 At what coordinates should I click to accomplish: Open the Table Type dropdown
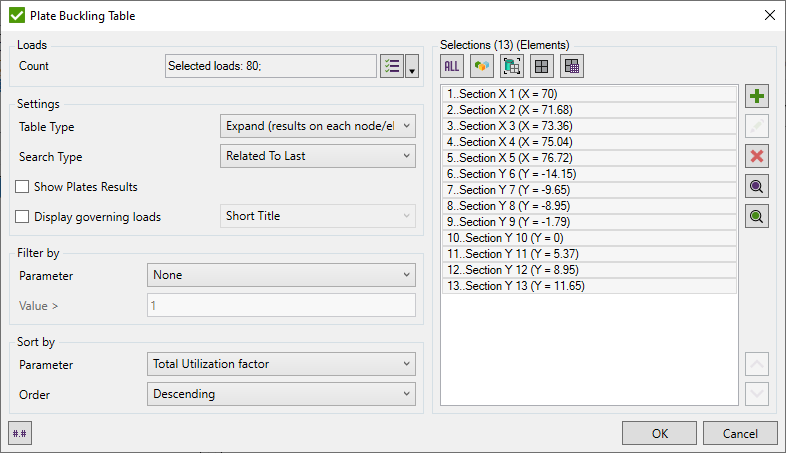[x=317, y=127]
